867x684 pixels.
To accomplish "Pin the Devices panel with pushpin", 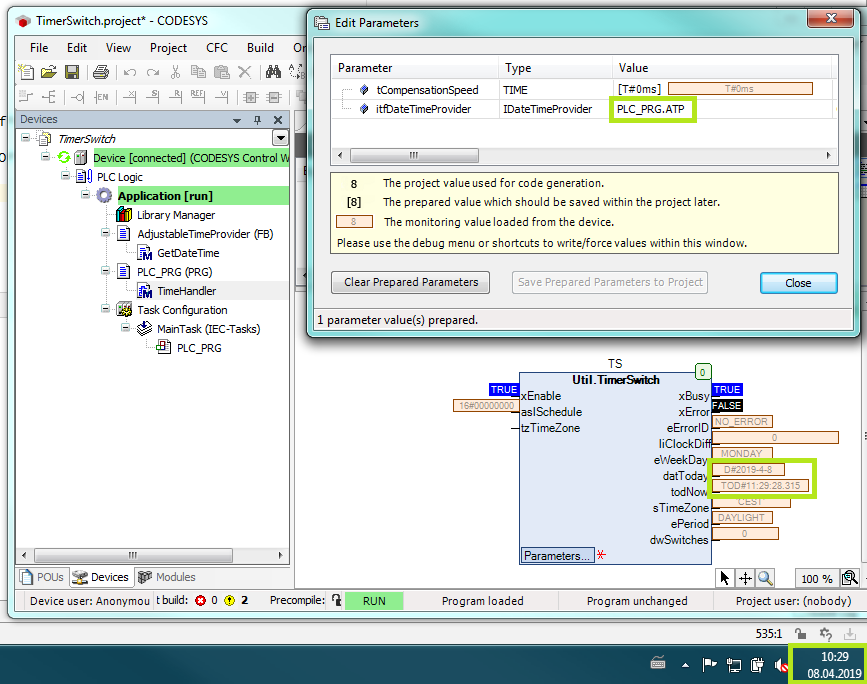I will click(x=257, y=119).
